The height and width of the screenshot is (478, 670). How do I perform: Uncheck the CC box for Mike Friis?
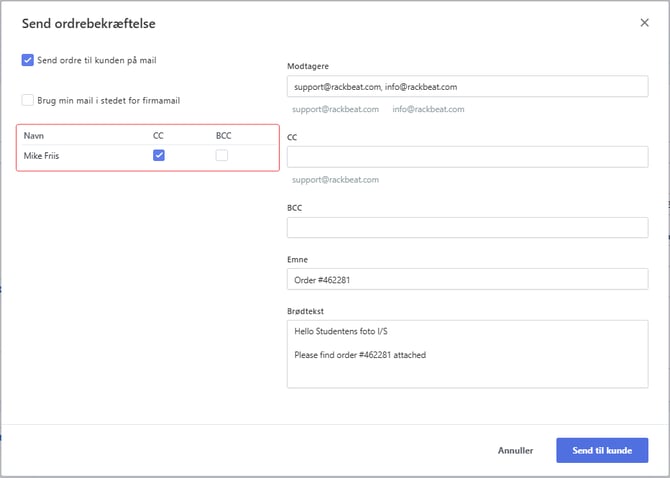pyautogui.click(x=159, y=155)
